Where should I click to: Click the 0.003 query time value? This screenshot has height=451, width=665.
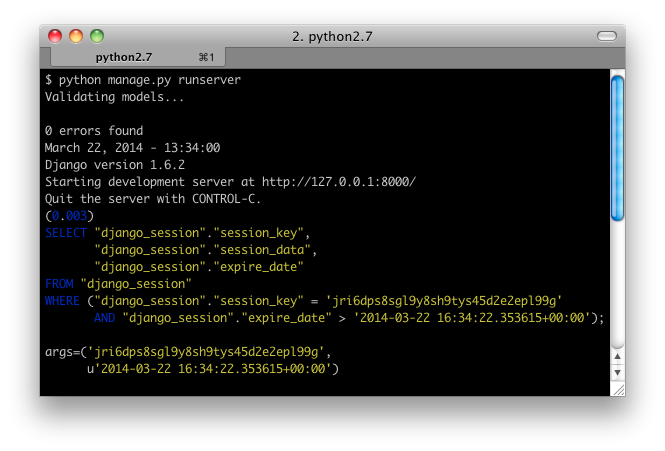point(69,216)
